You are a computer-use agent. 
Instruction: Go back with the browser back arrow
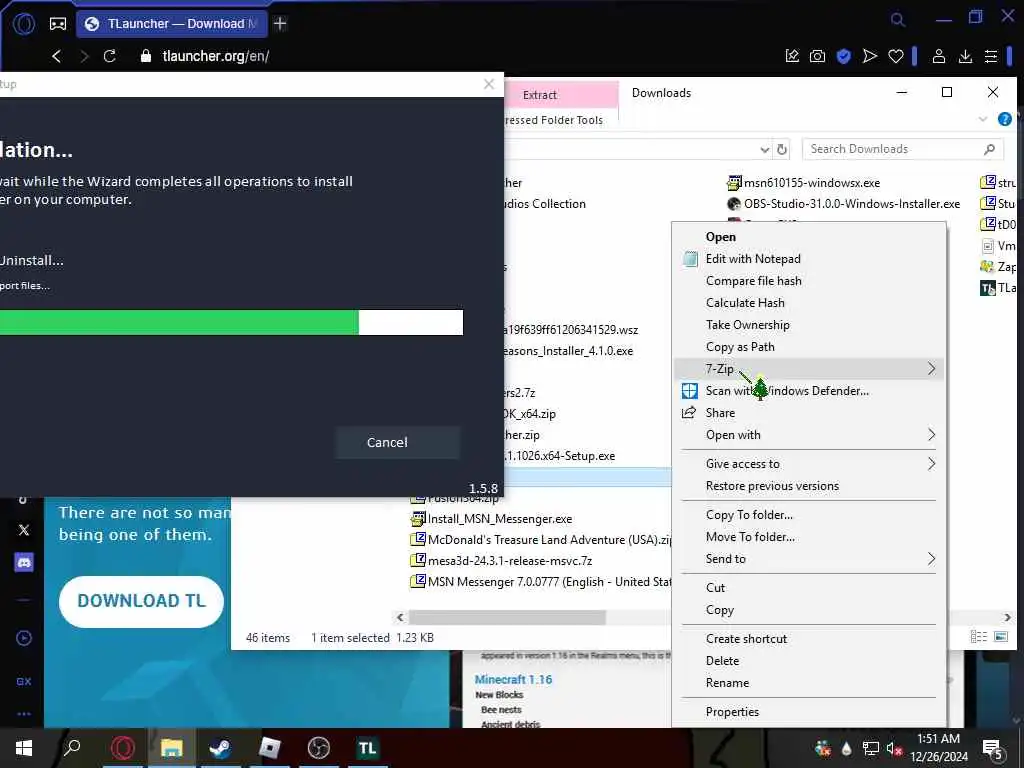click(x=57, y=56)
